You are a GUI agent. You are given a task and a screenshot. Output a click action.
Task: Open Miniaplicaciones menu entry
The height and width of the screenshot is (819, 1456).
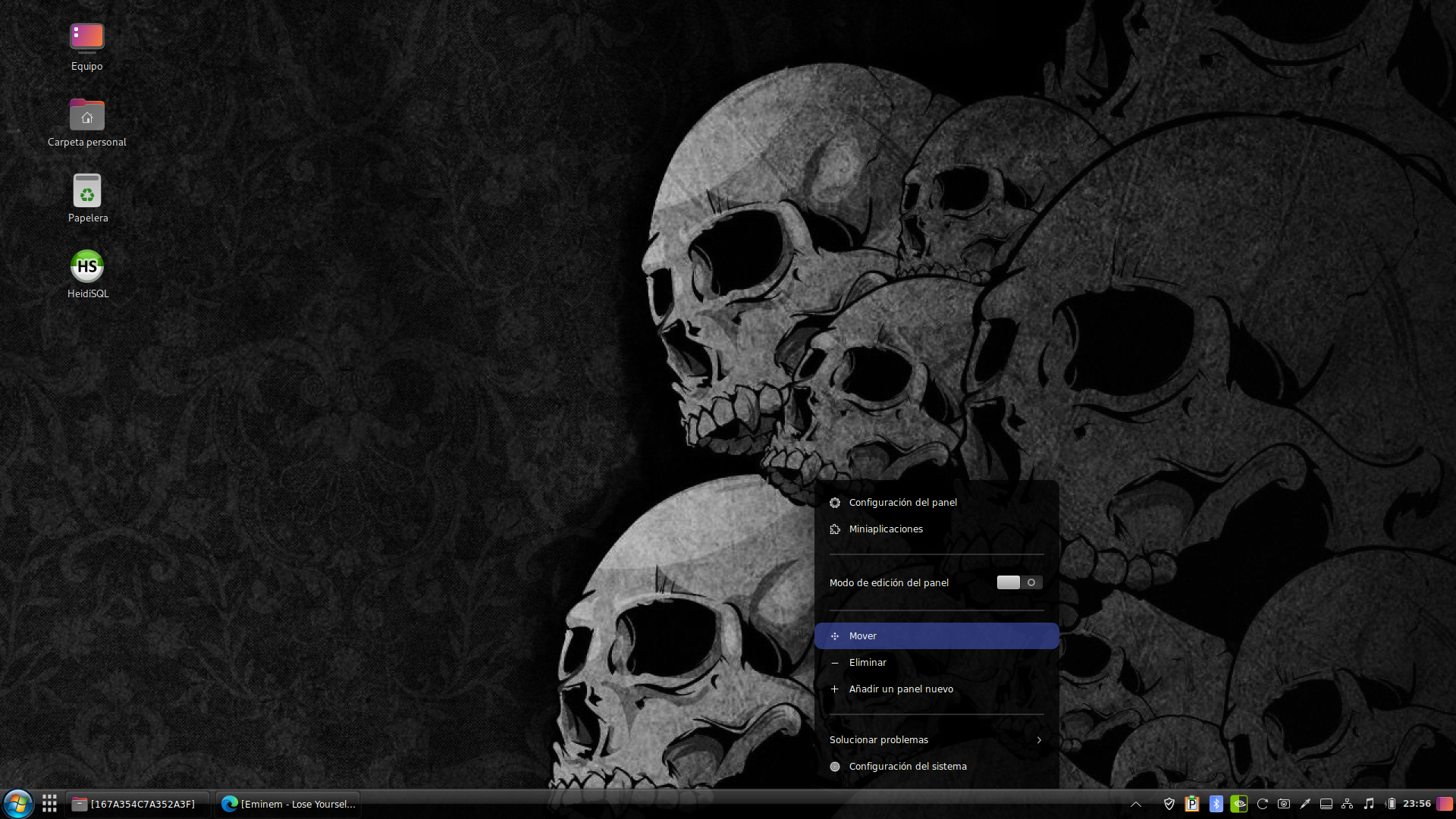point(937,529)
